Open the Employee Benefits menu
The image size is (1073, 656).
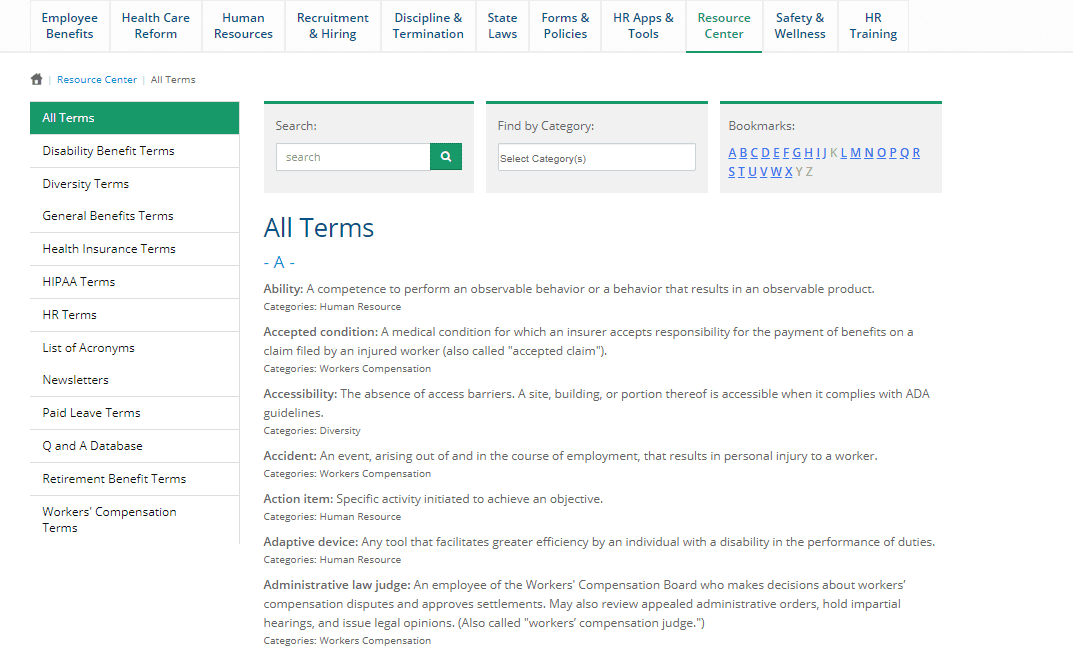pos(70,26)
